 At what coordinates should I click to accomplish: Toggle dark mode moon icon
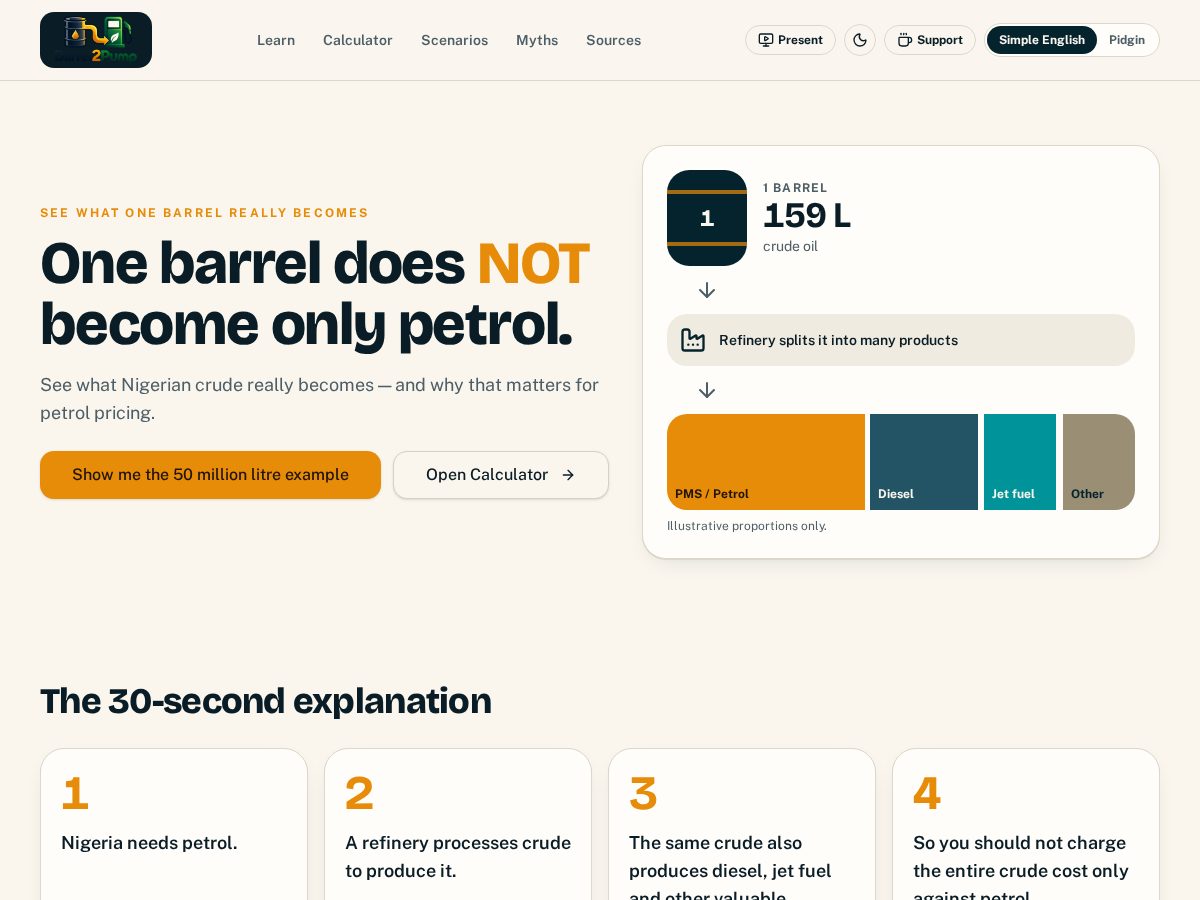(860, 40)
